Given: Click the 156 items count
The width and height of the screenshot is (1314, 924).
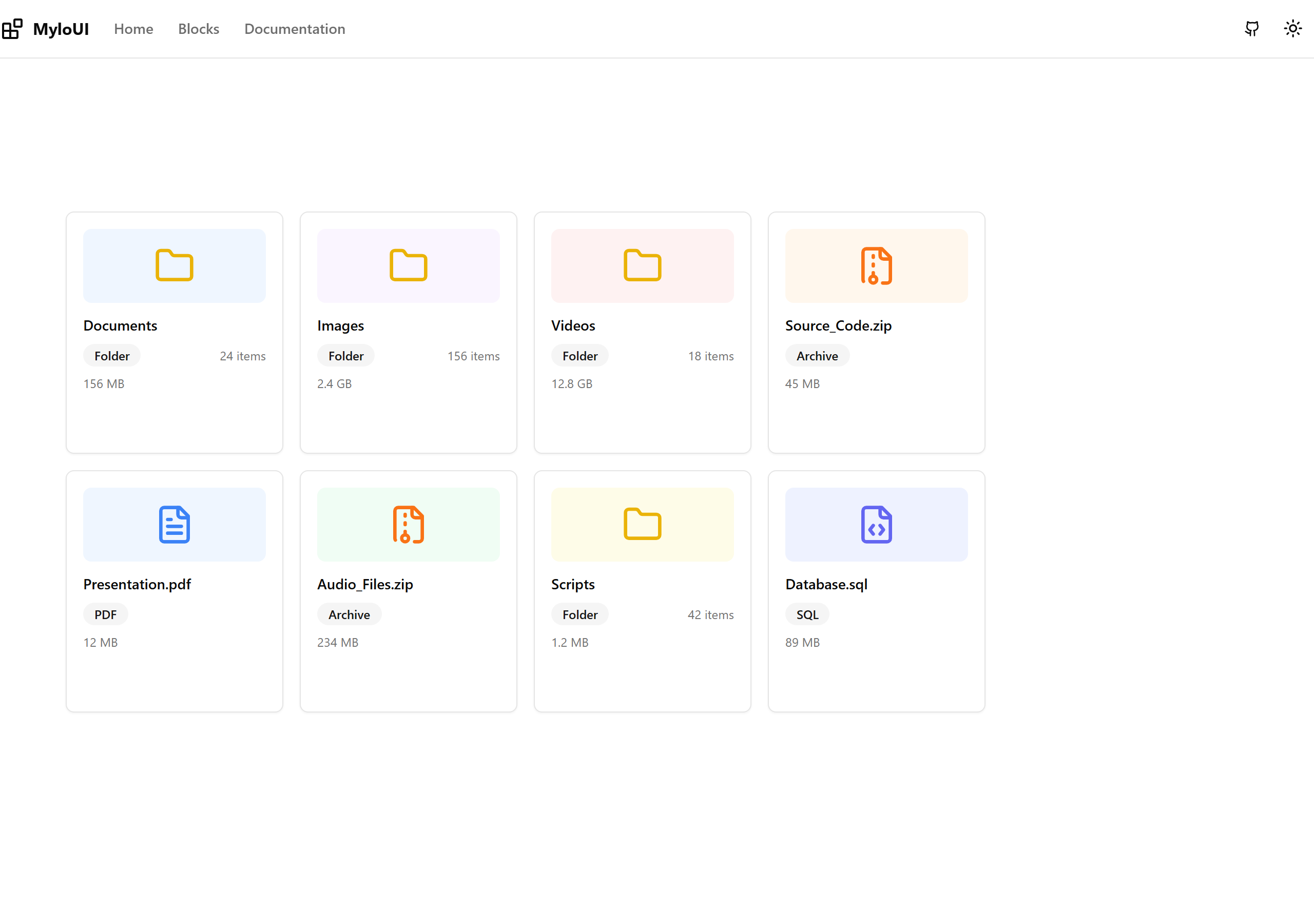Looking at the screenshot, I should click(x=473, y=356).
